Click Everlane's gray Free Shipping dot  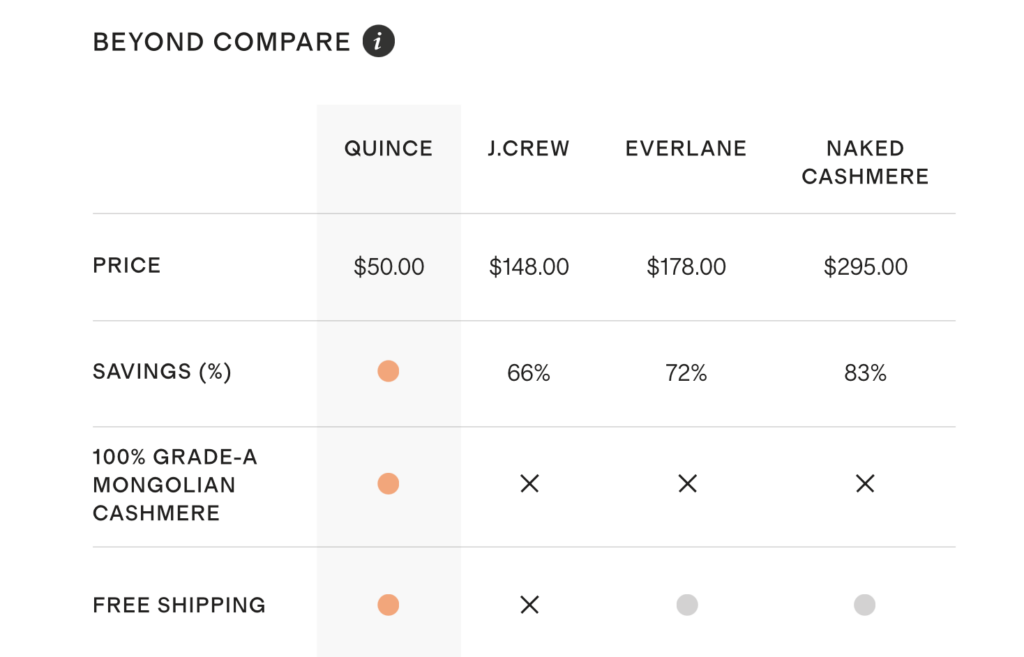pyautogui.click(x=687, y=605)
